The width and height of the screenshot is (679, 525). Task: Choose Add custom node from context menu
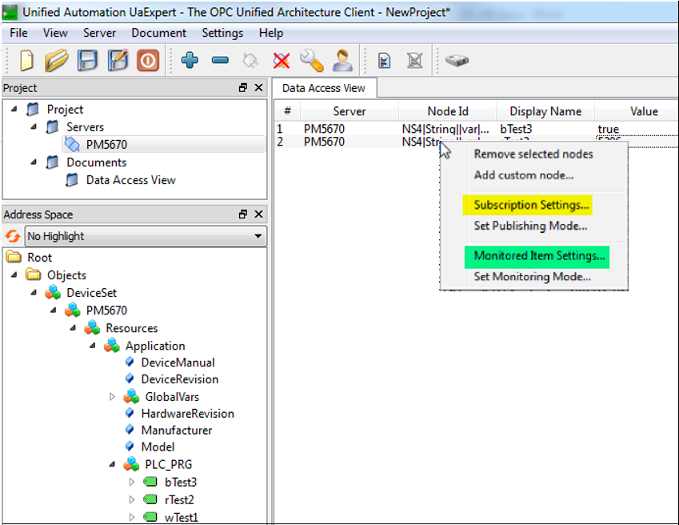tap(524, 175)
